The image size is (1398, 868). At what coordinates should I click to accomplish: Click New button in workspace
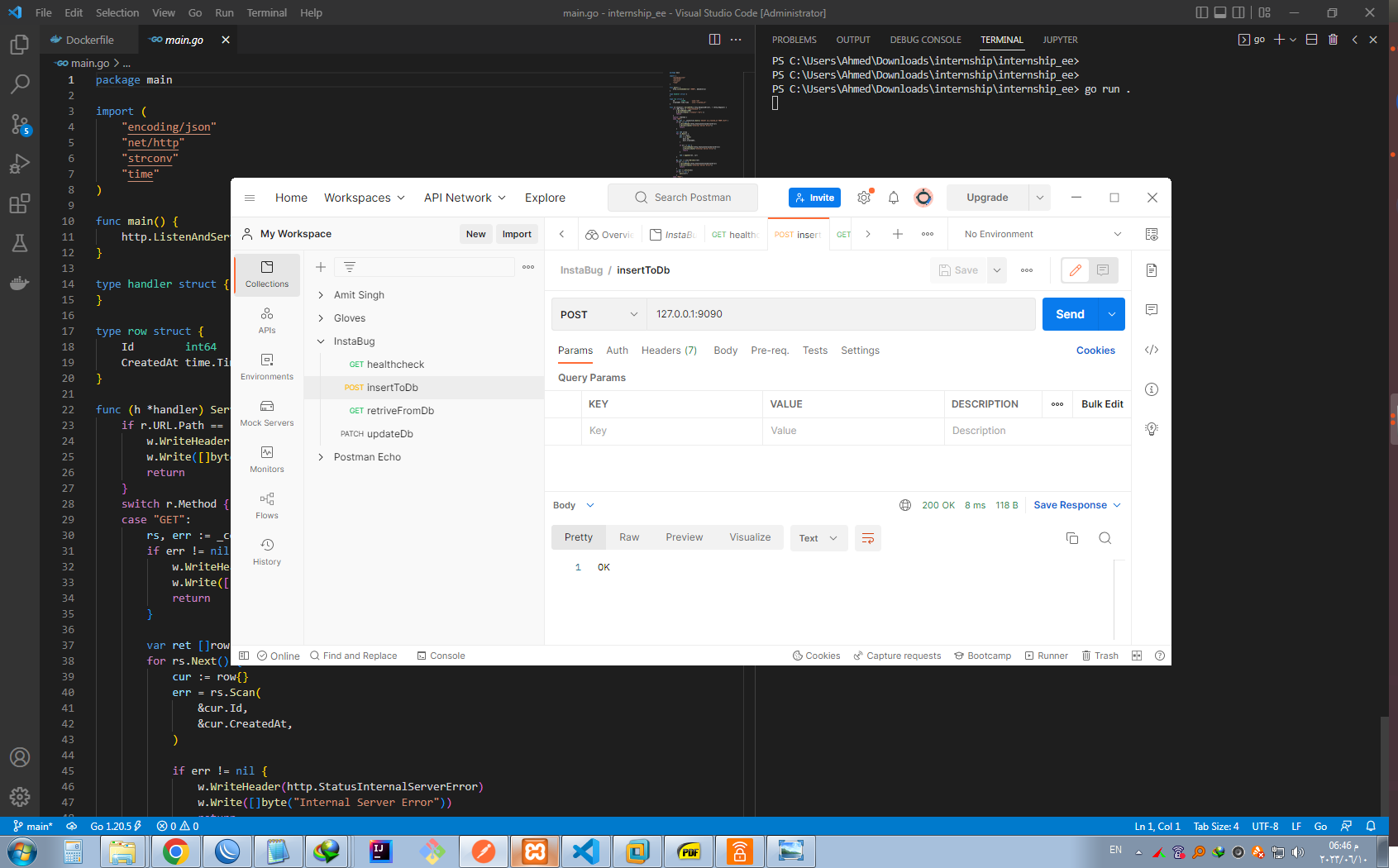click(475, 234)
